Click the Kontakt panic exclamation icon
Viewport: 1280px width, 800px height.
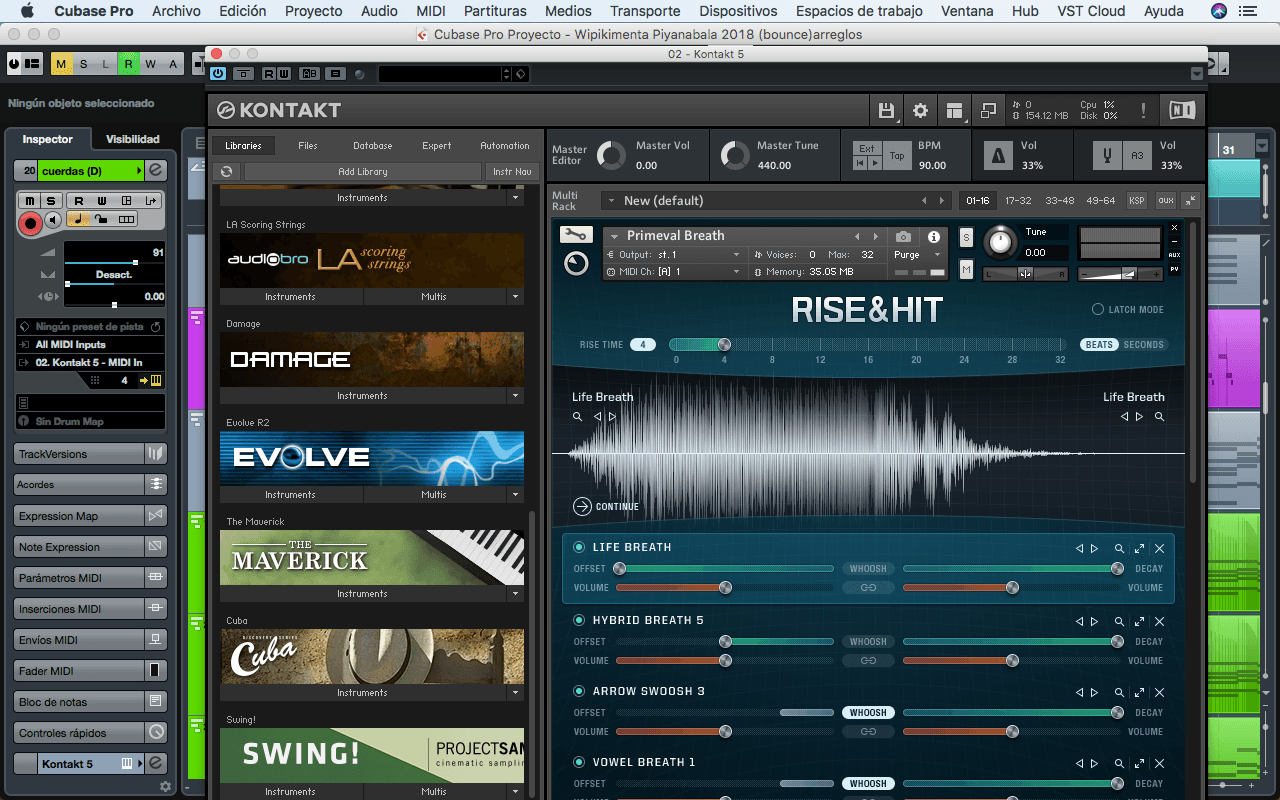point(1143,110)
